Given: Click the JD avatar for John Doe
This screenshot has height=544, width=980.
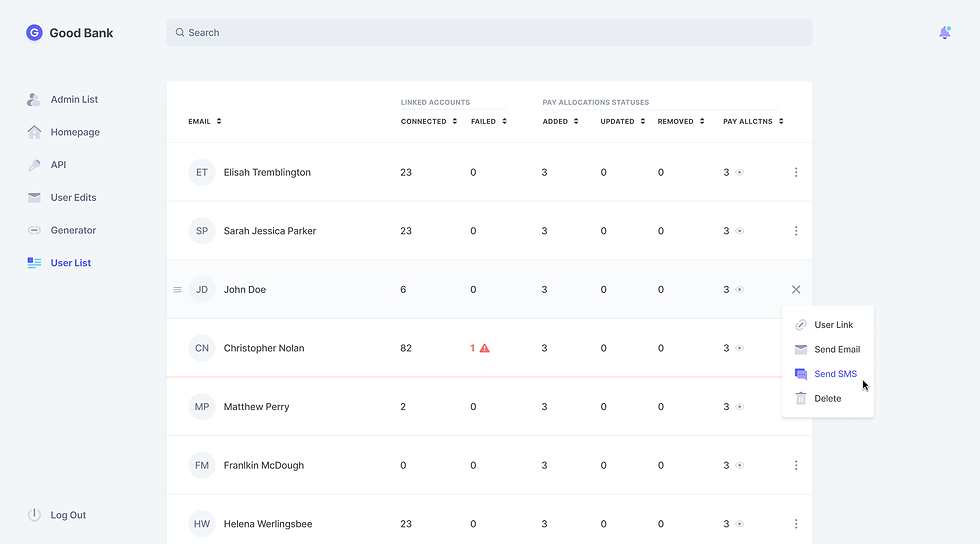Looking at the screenshot, I should [202, 290].
